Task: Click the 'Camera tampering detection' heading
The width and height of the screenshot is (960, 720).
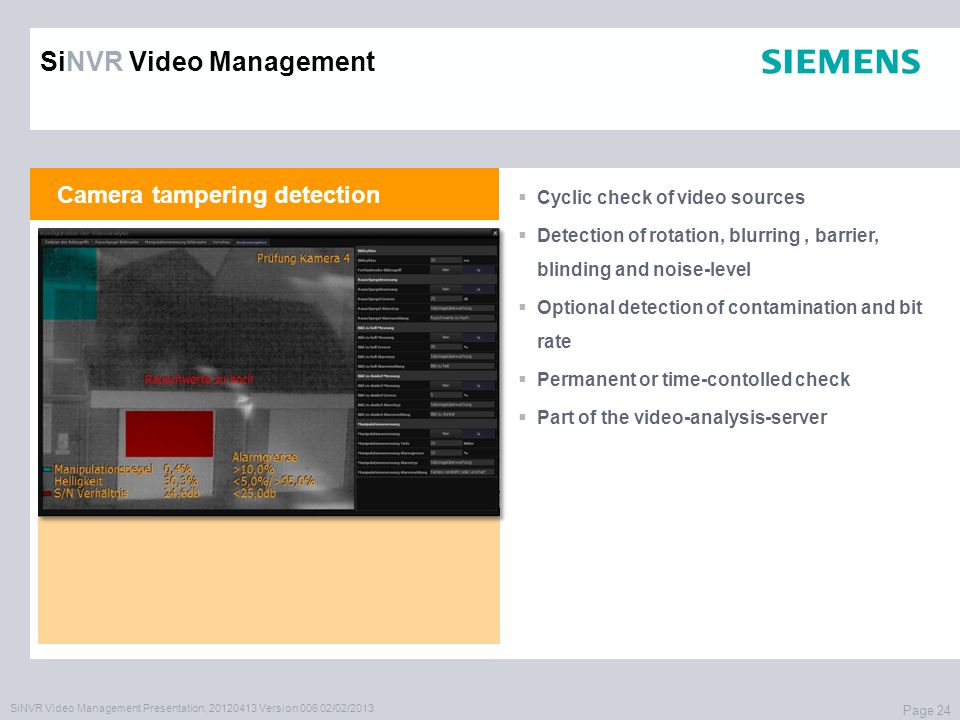Action: [x=219, y=195]
